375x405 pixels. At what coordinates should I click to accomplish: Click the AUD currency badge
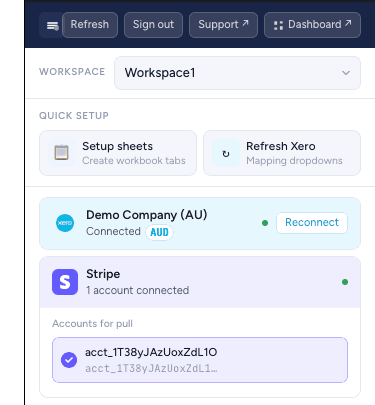coord(159,232)
